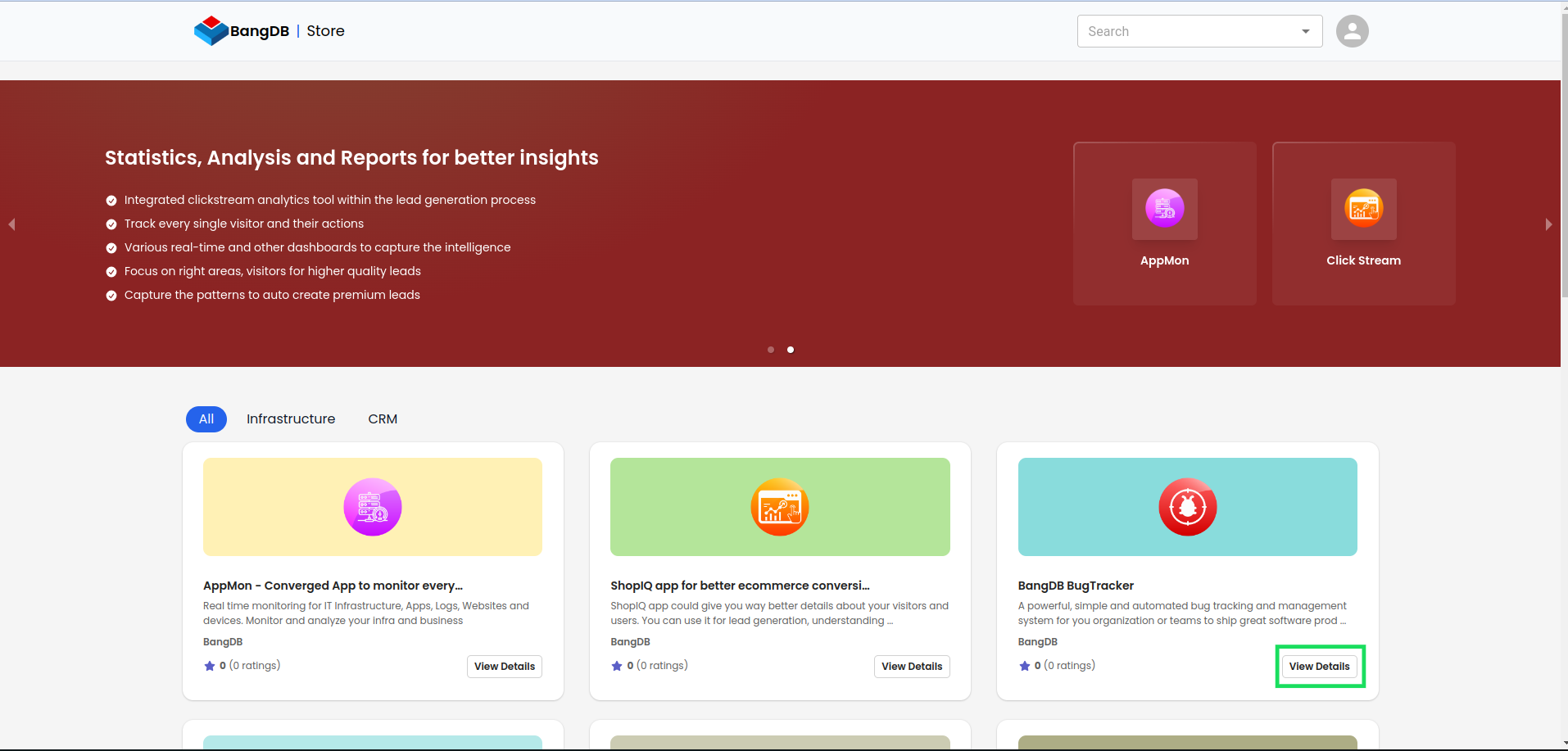Click the star rating icon on BugTracker card

[x=1024, y=666]
